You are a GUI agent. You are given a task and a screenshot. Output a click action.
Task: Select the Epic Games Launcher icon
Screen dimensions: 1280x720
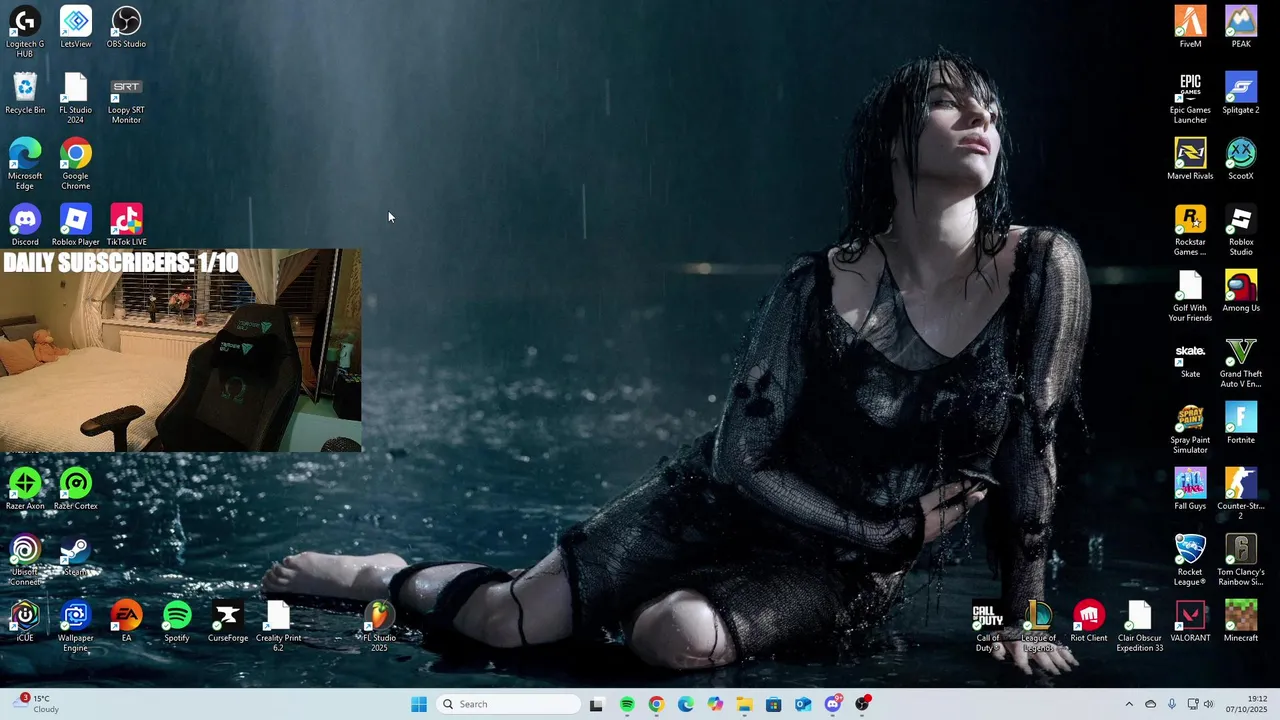tap(1190, 98)
